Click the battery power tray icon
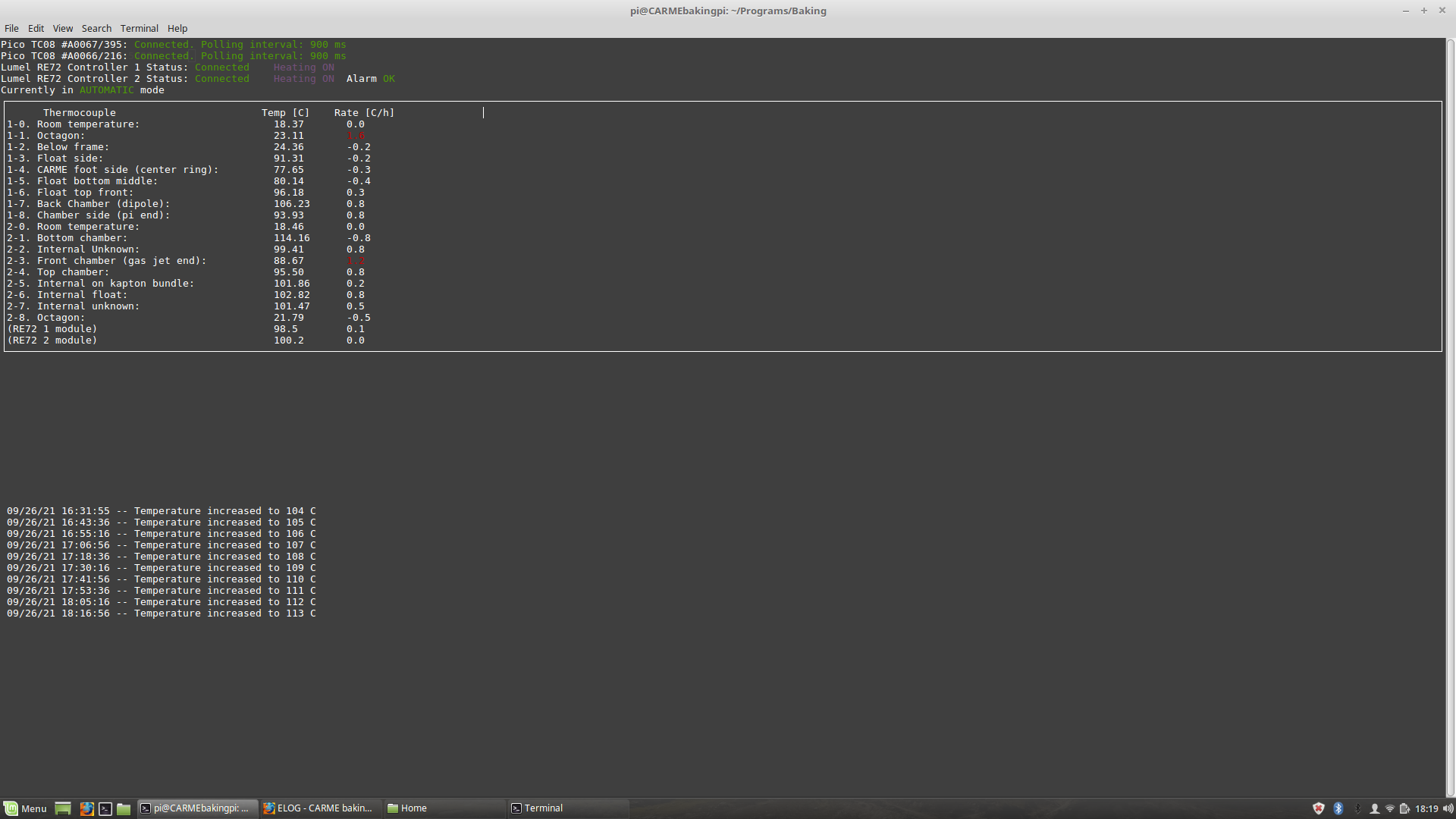Screen dimensions: 1456x819 tap(1404, 808)
